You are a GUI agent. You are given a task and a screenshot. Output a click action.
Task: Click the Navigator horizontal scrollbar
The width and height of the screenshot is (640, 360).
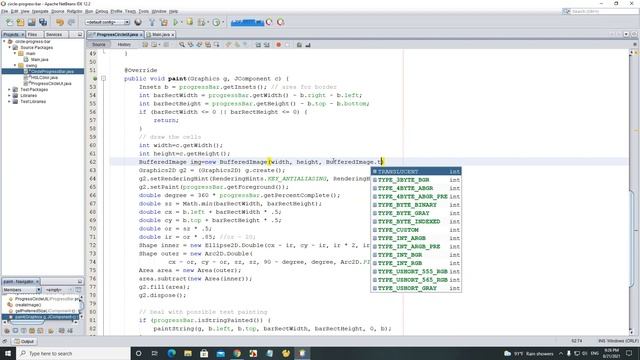[41, 322]
